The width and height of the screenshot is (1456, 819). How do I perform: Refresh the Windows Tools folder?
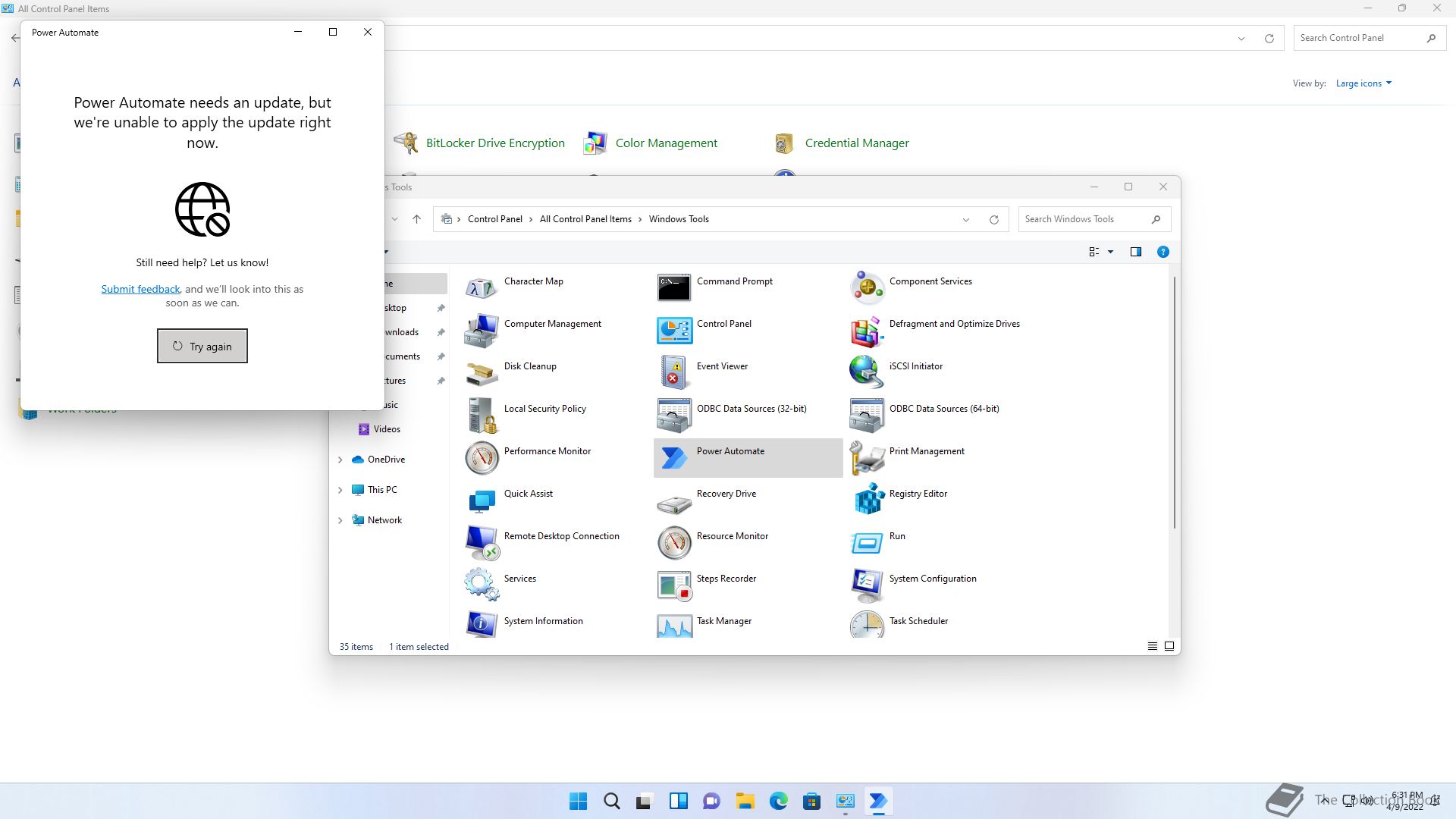point(993,220)
